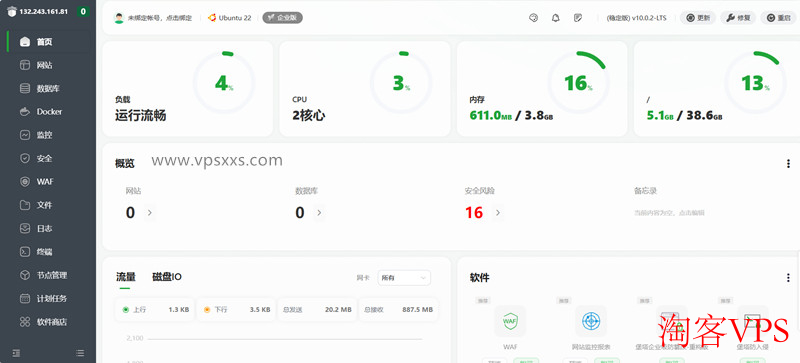Image resolution: width=800 pixels, height=363 pixels.
Task: Click the 上行 1.3 KB upload legend
Action: coord(155,309)
